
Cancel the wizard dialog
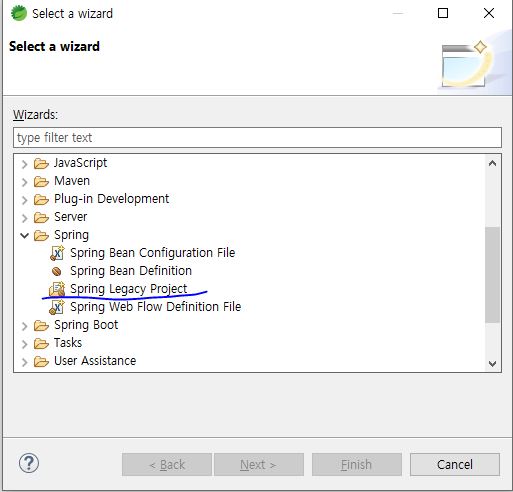(x=455, y=464)
